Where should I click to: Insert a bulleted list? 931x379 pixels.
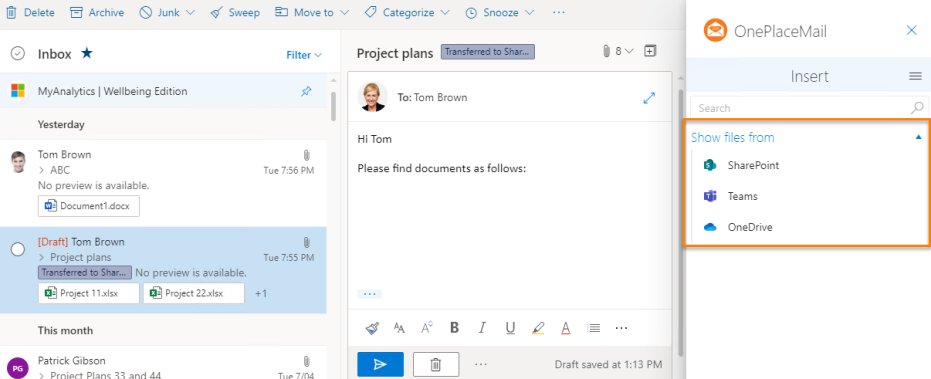point(593,328)
